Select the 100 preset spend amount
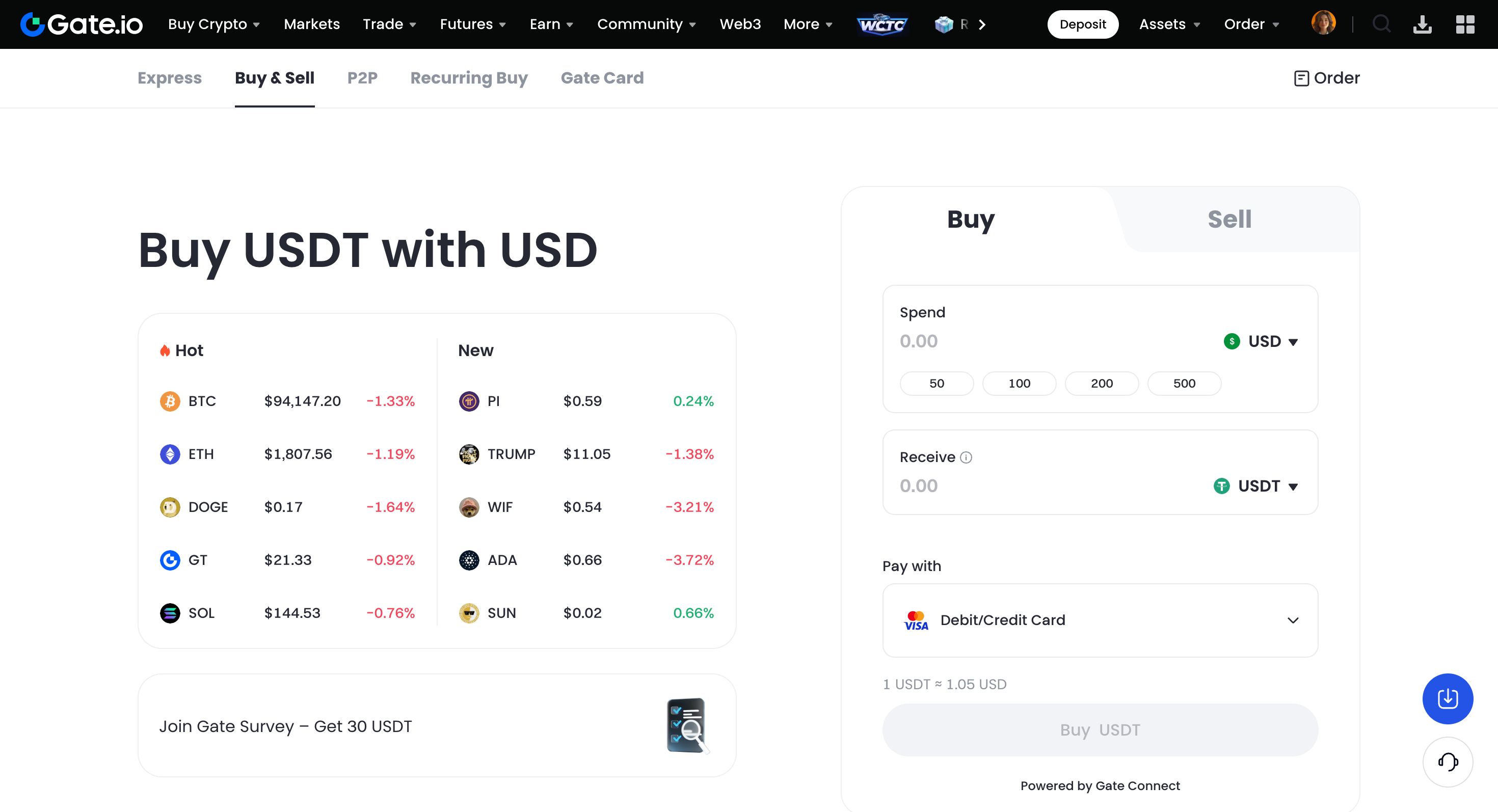The width and height of the screenshot is (1498, 812). tap(1019, 383)
